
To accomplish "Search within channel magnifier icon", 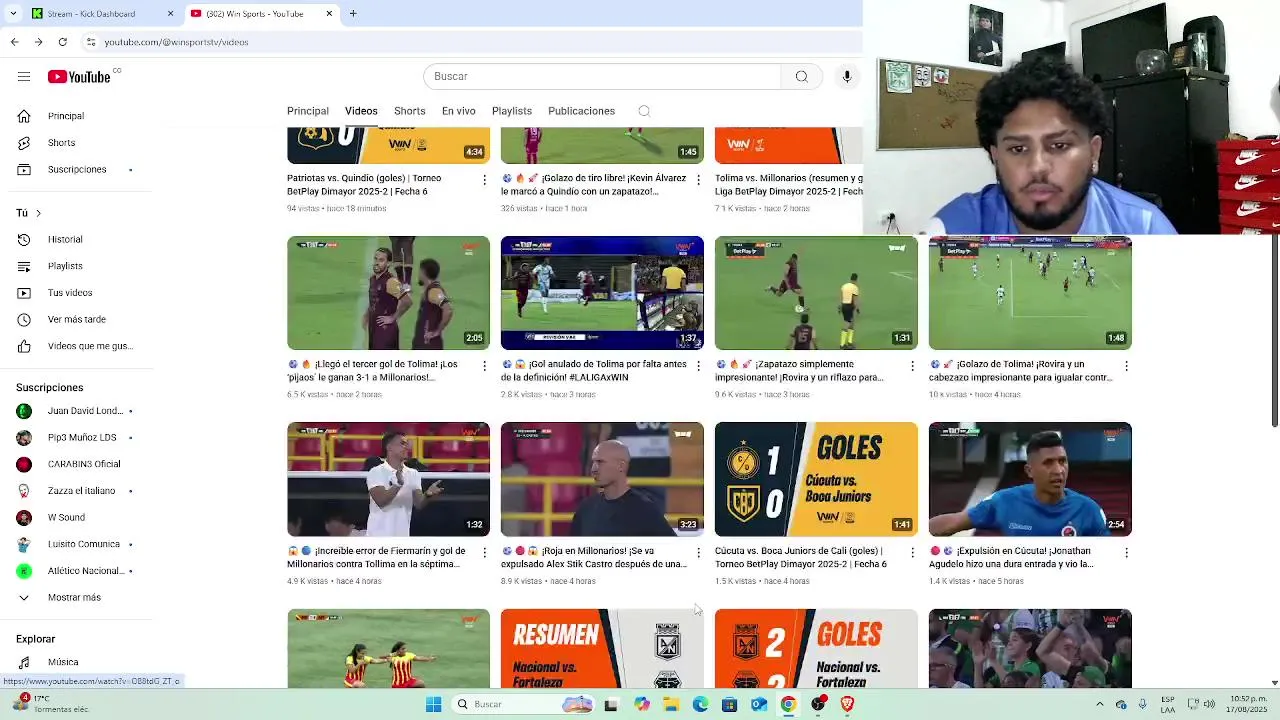I will tap(644, 111).
